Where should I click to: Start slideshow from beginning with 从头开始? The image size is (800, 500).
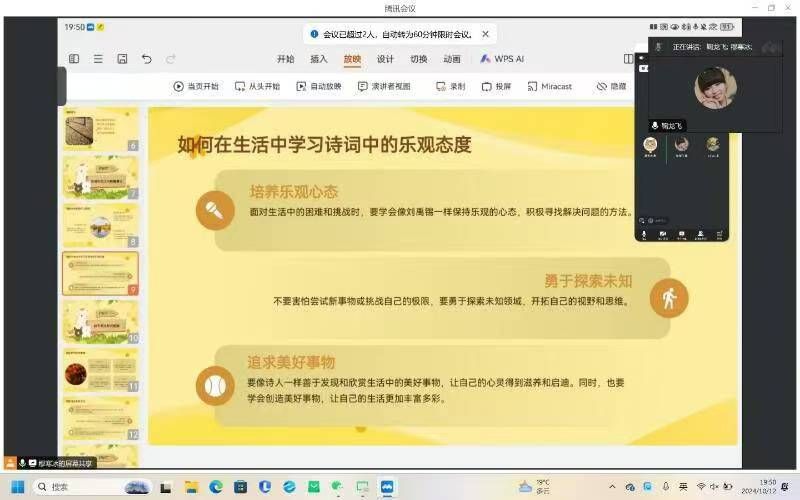tap(241, 87)
